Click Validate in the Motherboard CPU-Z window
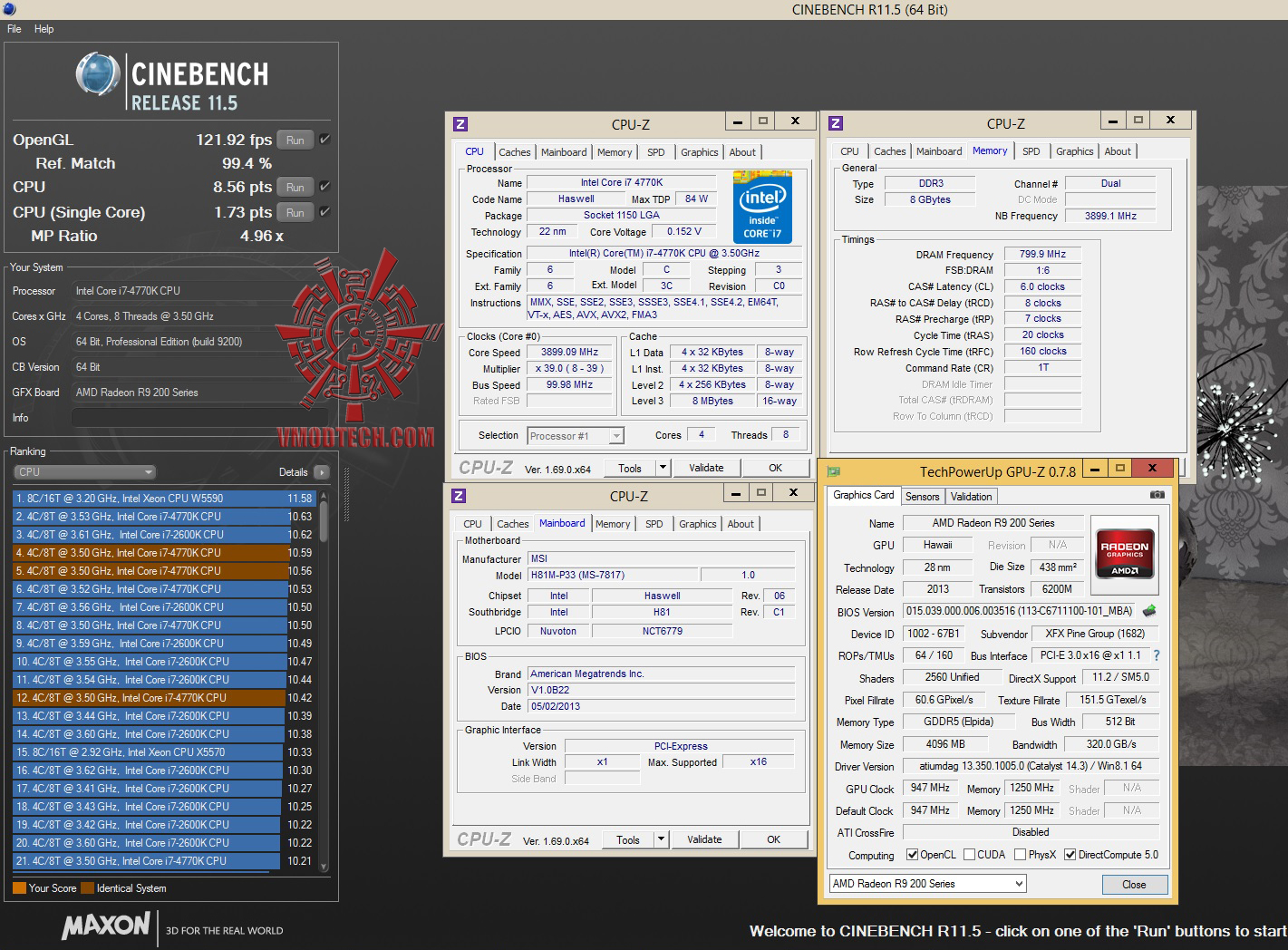Image resolution: width=1288 pixels, height=950 pixels. pos(704,839)
